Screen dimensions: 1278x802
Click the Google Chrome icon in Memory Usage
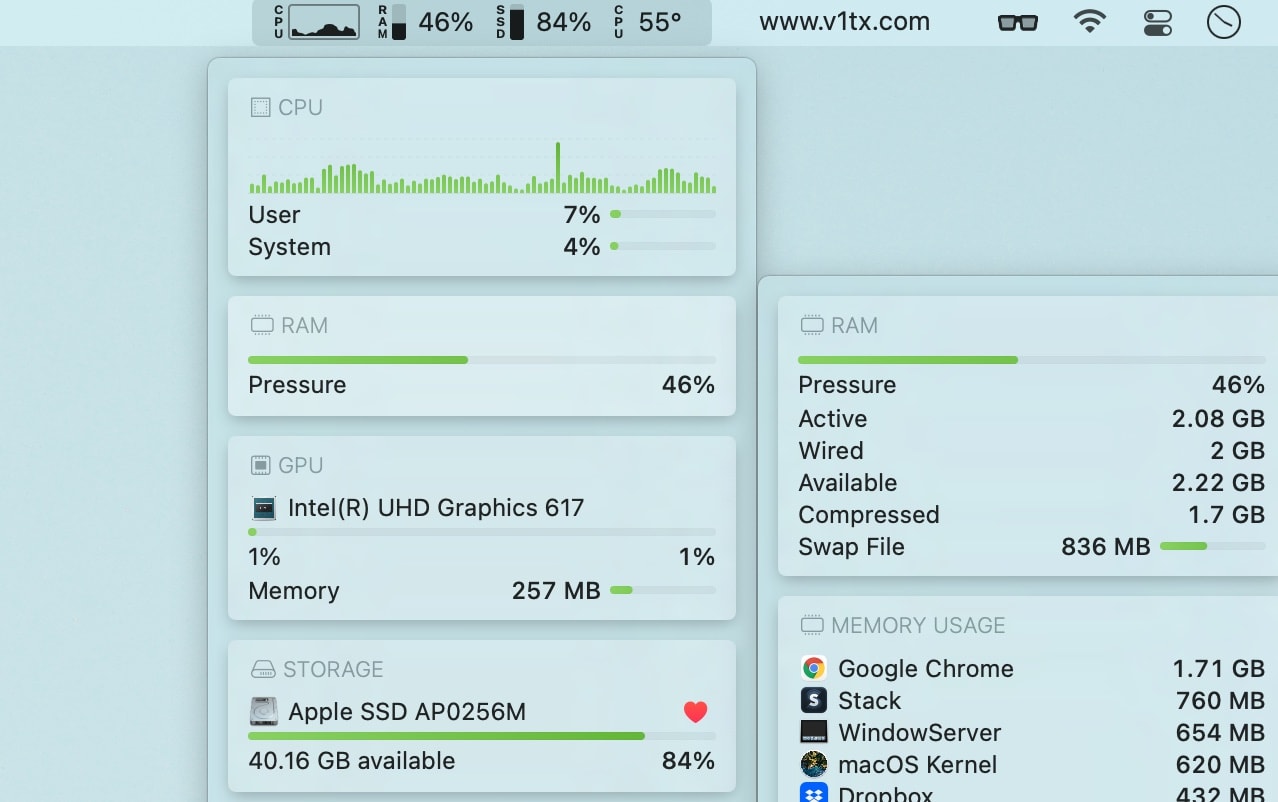(814, 668)
